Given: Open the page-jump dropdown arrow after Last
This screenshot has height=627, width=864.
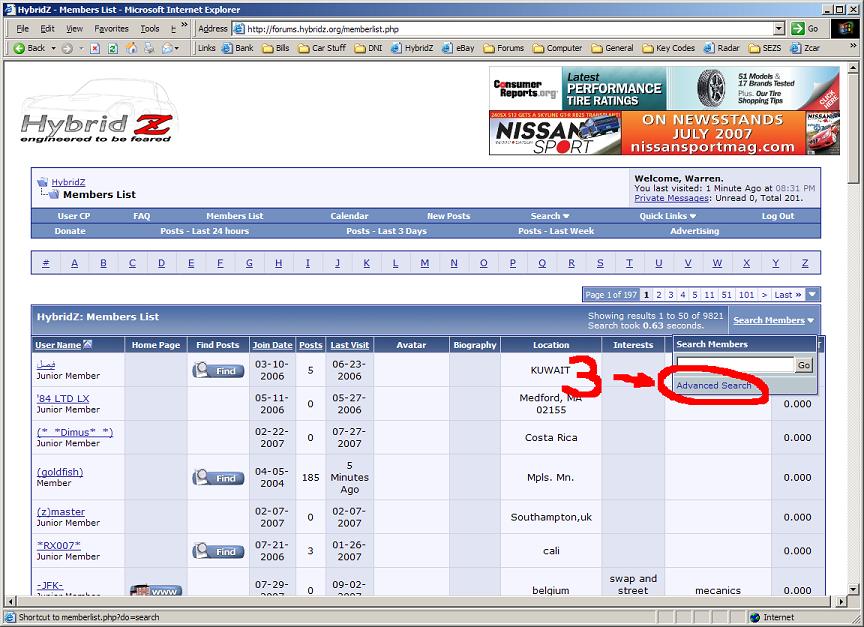Looking at the screenshot, I should [x=812, y=295].
